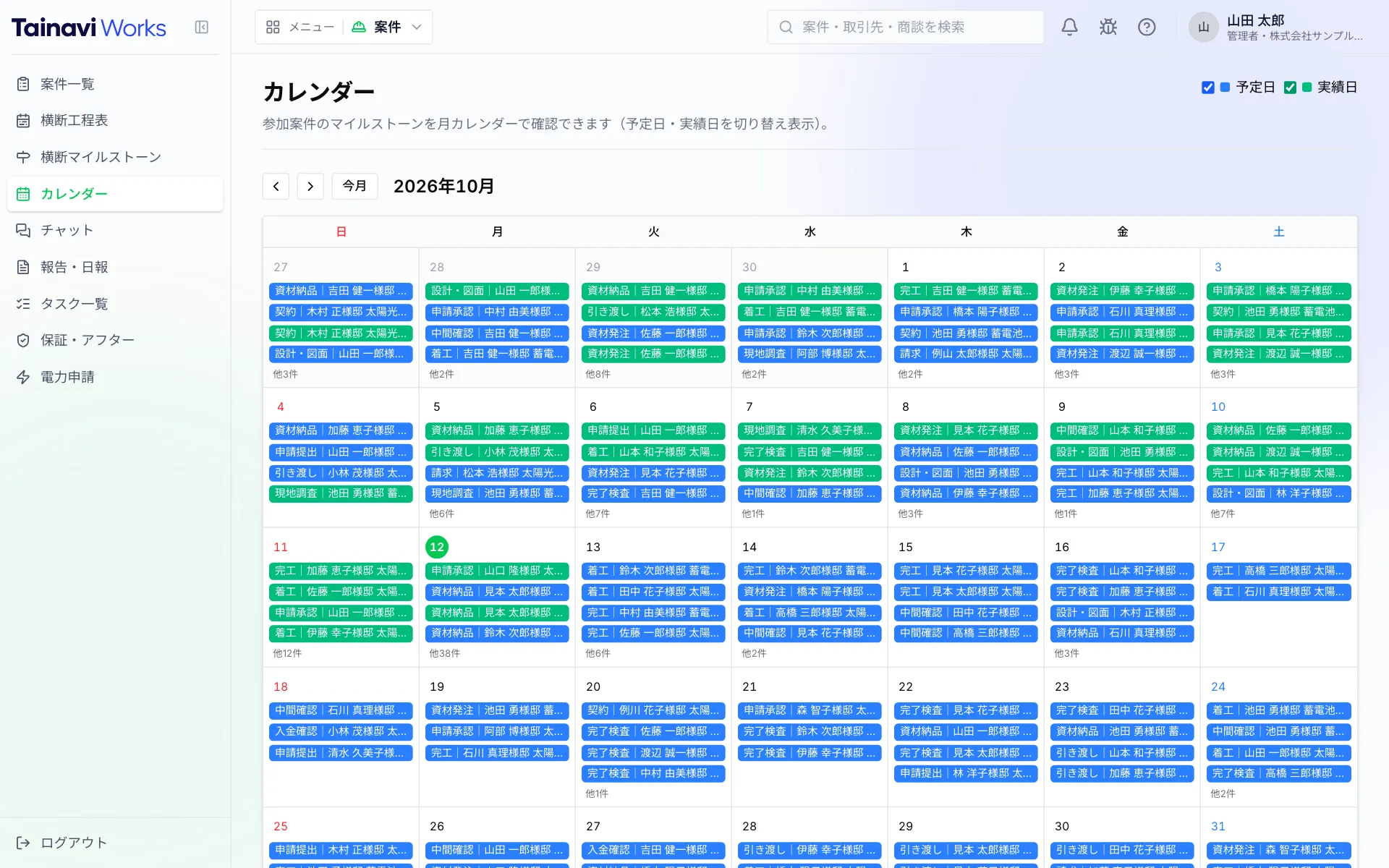This screenshot has width=1389, height=868.
Task: Click the タスク一覧 checklist icon
Action: pos(23,304)
